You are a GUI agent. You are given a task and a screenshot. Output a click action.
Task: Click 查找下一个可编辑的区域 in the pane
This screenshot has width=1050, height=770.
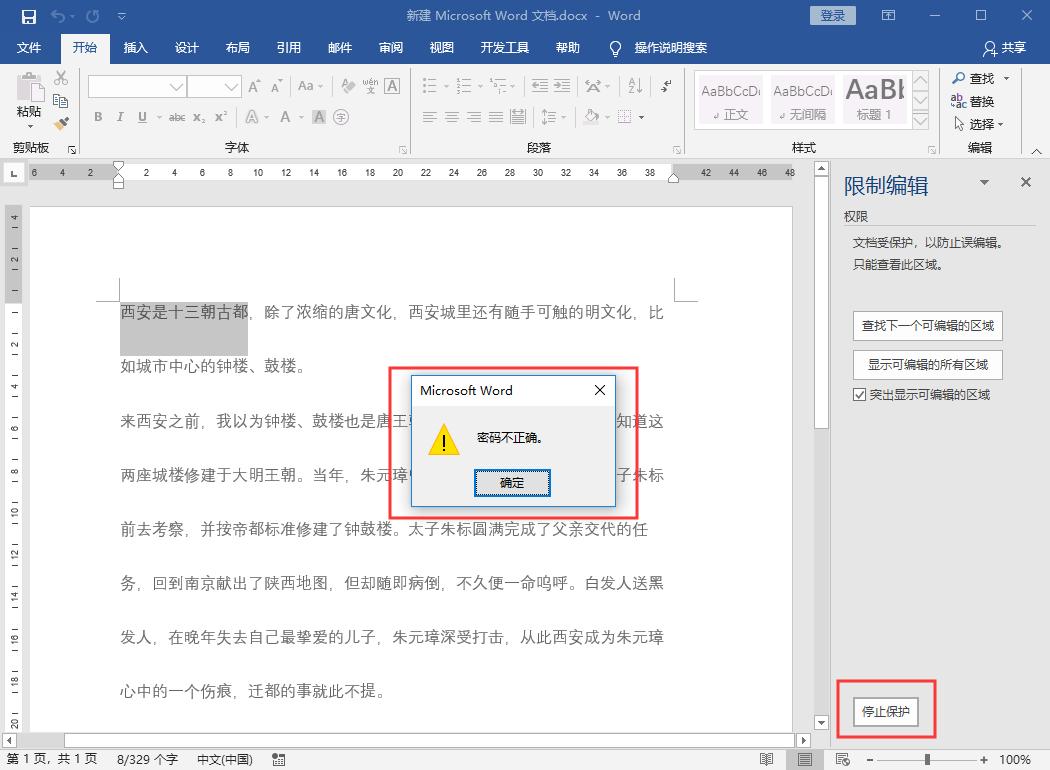click(x=927, y=325)
